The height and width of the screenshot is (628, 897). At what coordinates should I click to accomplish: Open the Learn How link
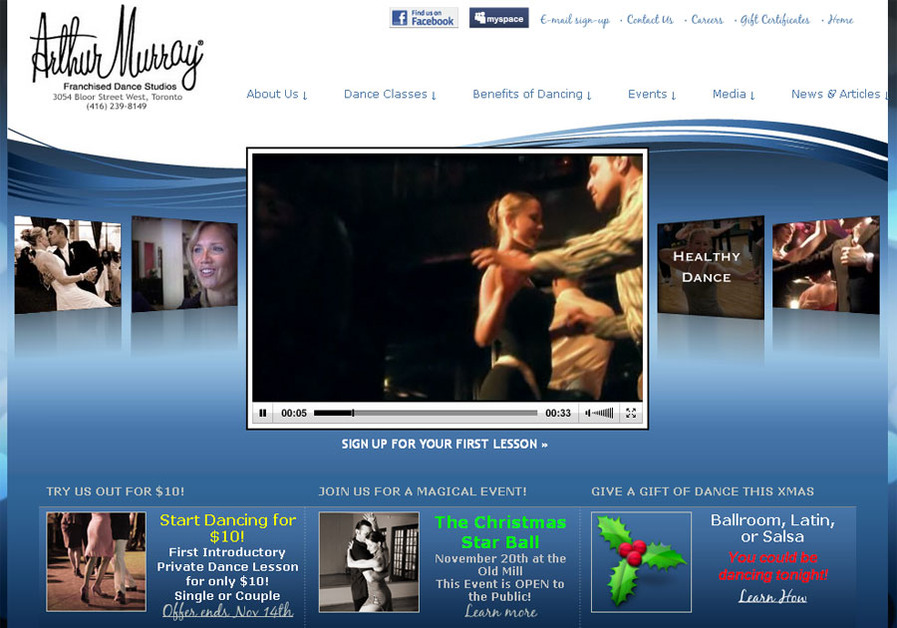(772, 597)
